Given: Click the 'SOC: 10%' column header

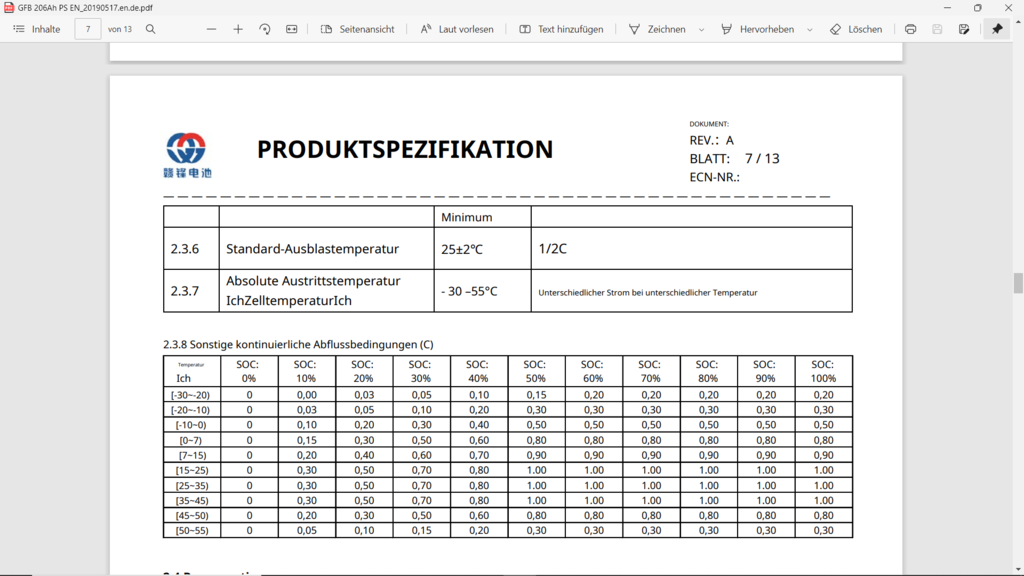Looking at the screenshot, I should click(305, 371).
